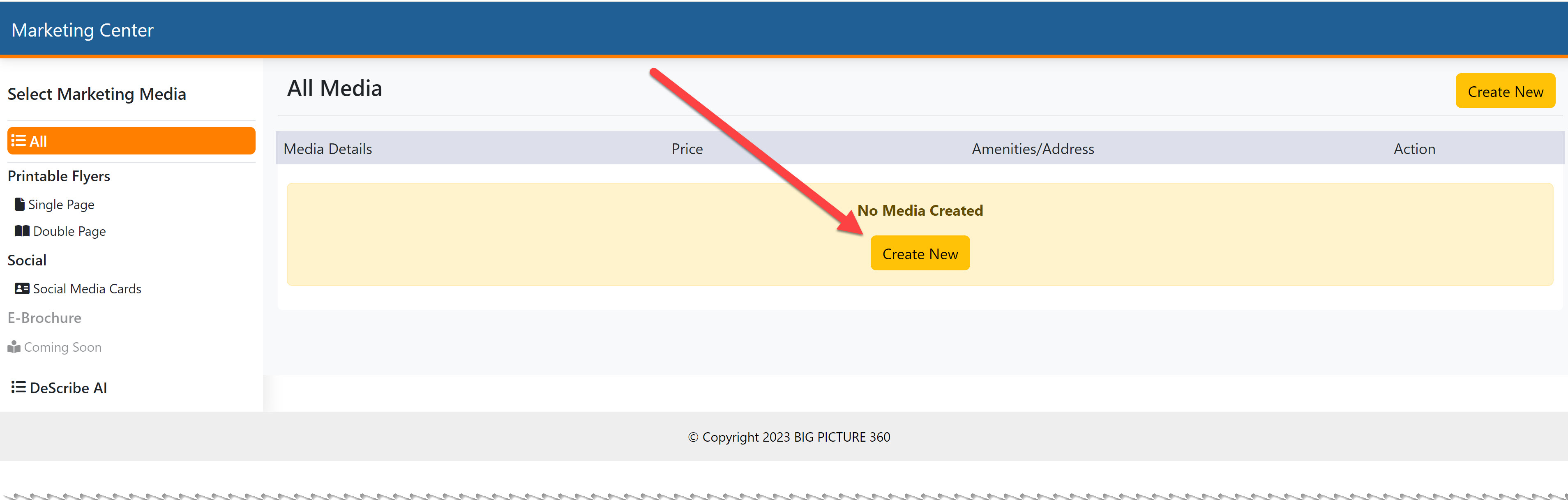Open Single Page flyers
Screen dimensions: 1568x500
(61, 205)
